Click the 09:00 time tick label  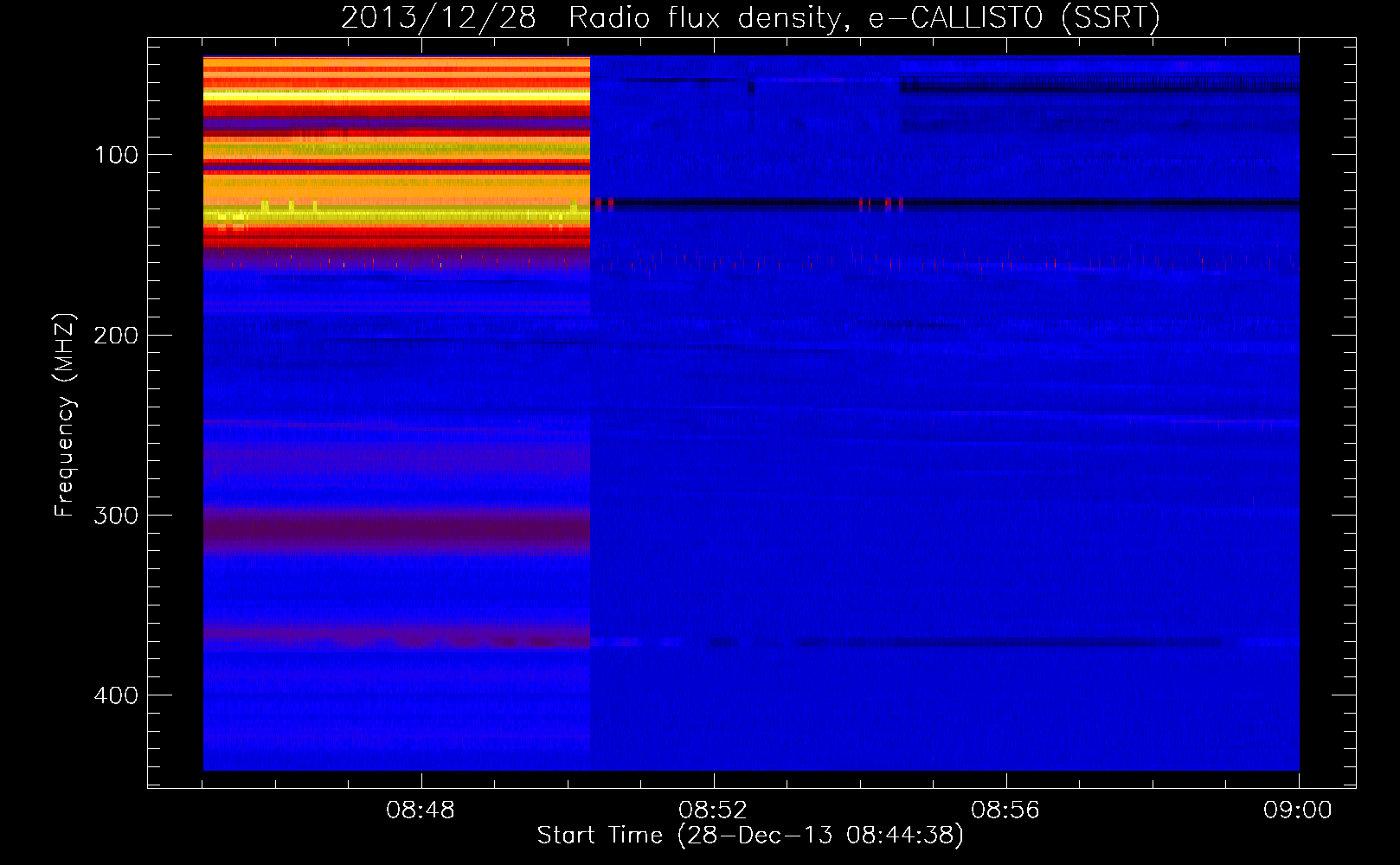coord(1298,811)
